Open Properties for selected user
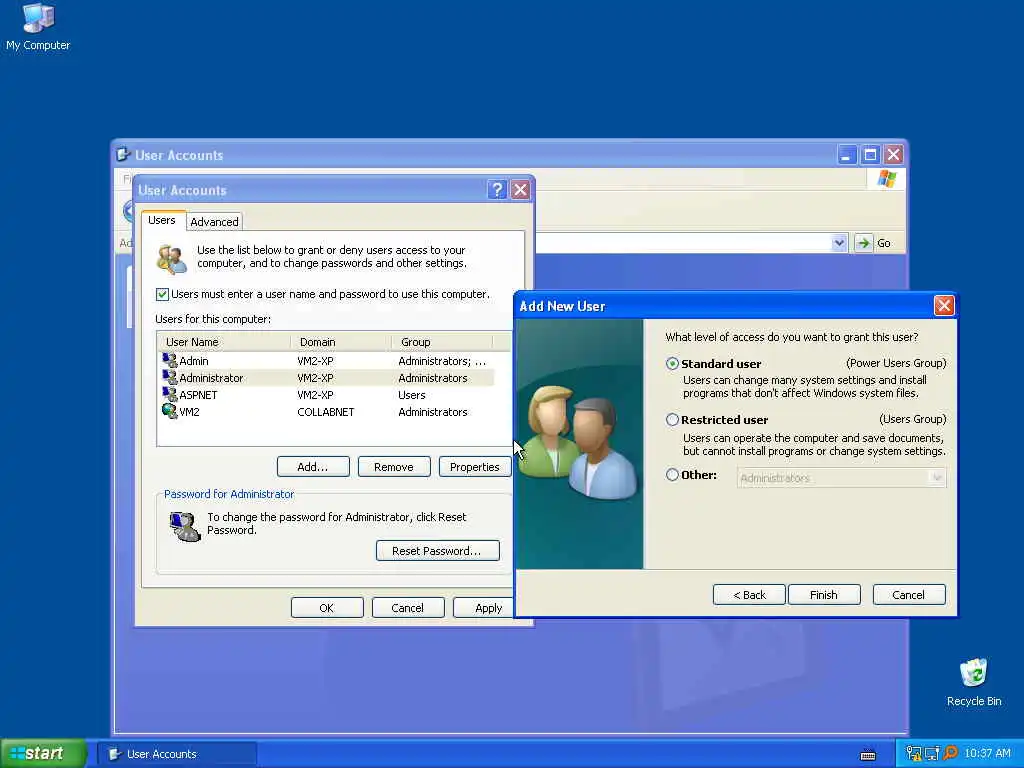Viewport: 1024px width, 768px height. tap(475, 467)
